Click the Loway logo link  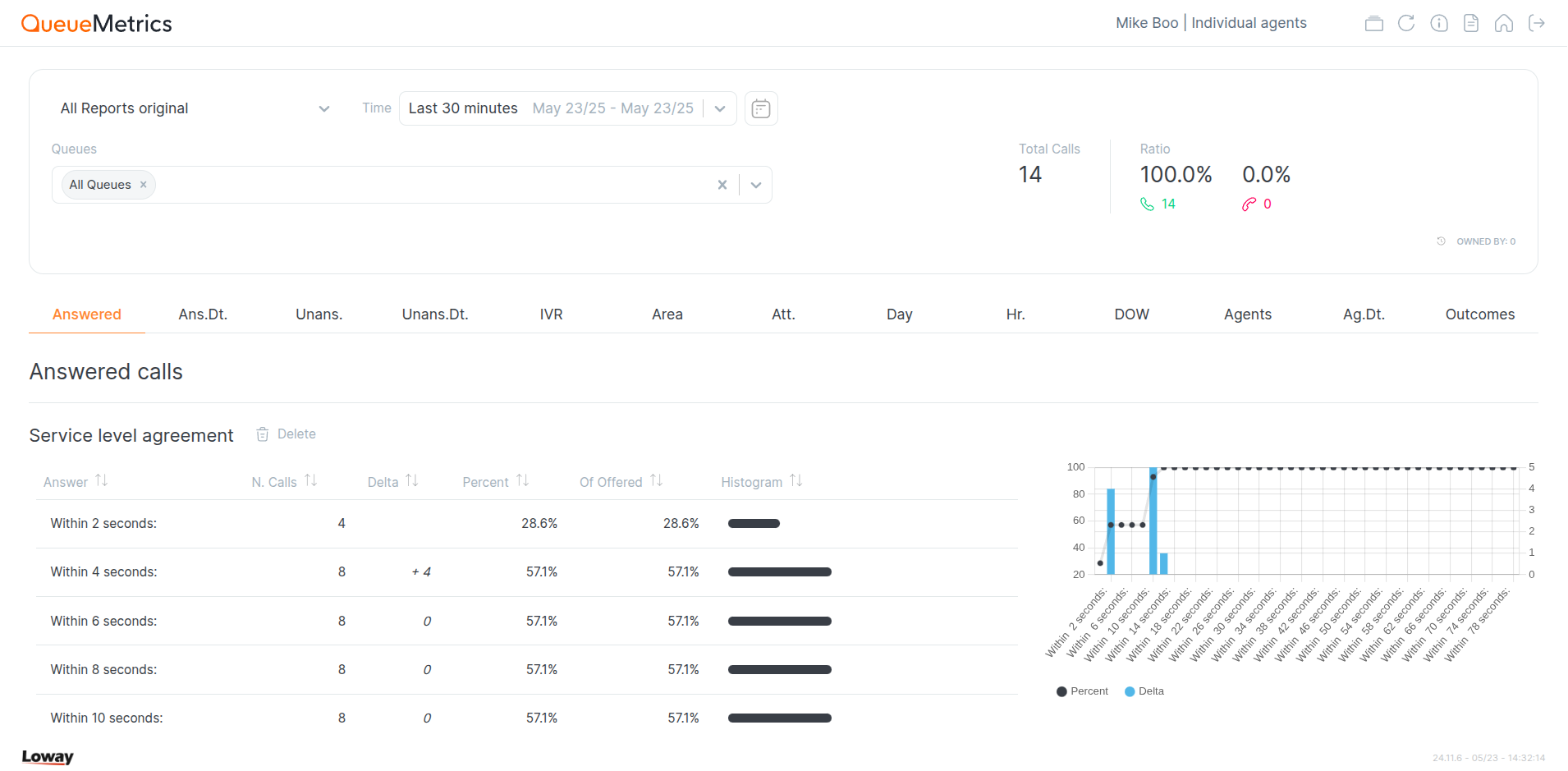[47, 756]
